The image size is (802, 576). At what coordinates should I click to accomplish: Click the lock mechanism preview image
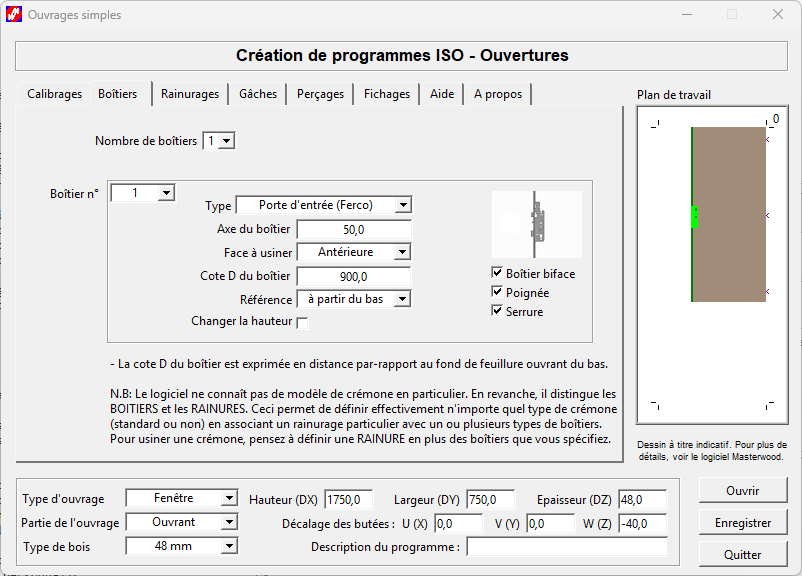[535, 224]
